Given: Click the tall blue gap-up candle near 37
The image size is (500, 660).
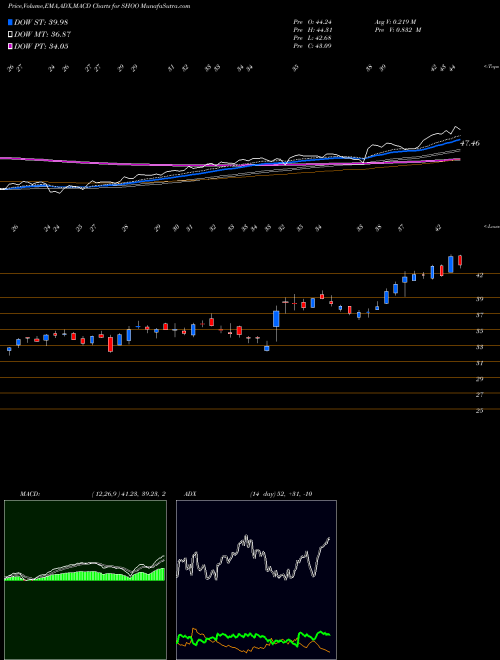Looking at the screenshot, I should (x=277, y=319).
